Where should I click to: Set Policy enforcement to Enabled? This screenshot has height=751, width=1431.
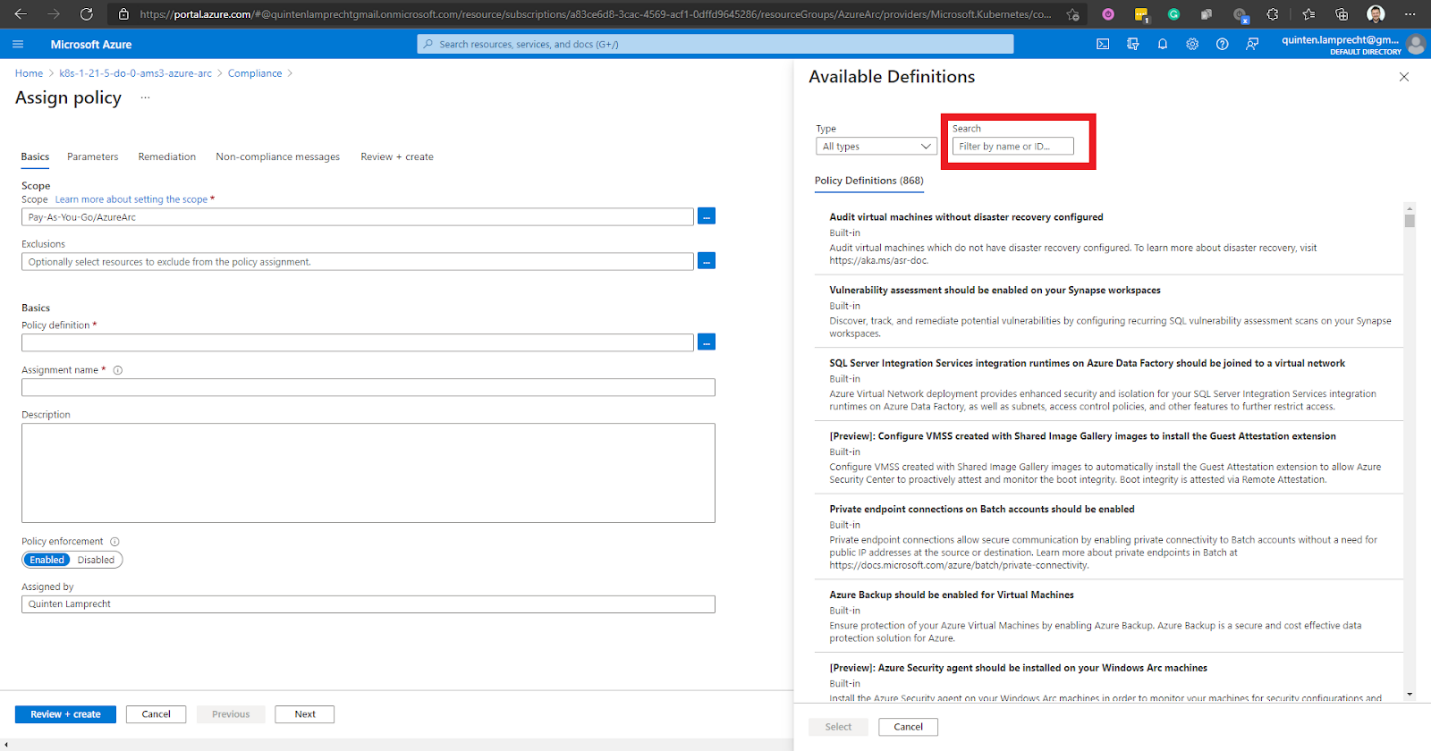47,560
